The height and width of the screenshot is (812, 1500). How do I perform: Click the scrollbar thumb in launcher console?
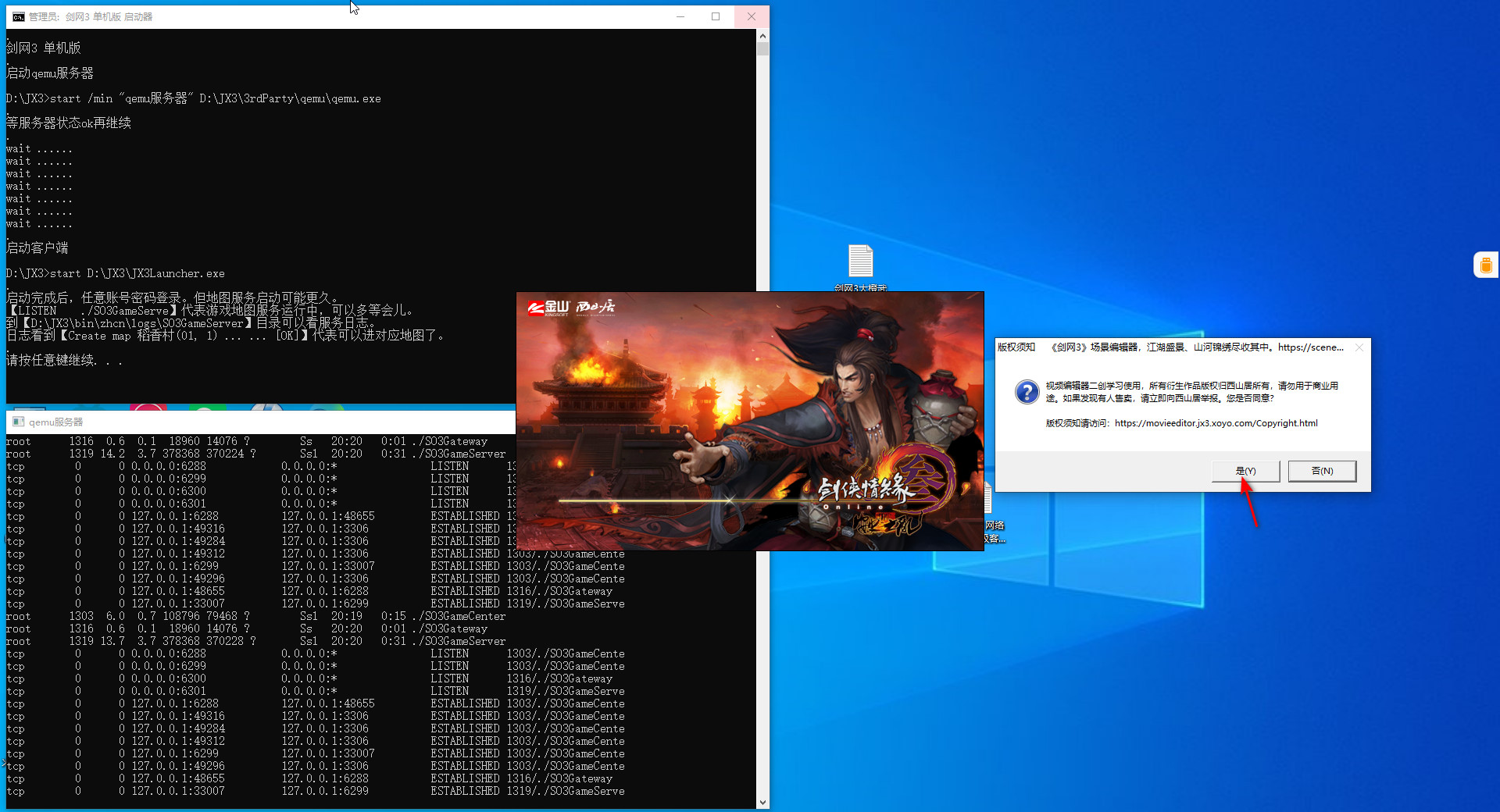(762, 48)
